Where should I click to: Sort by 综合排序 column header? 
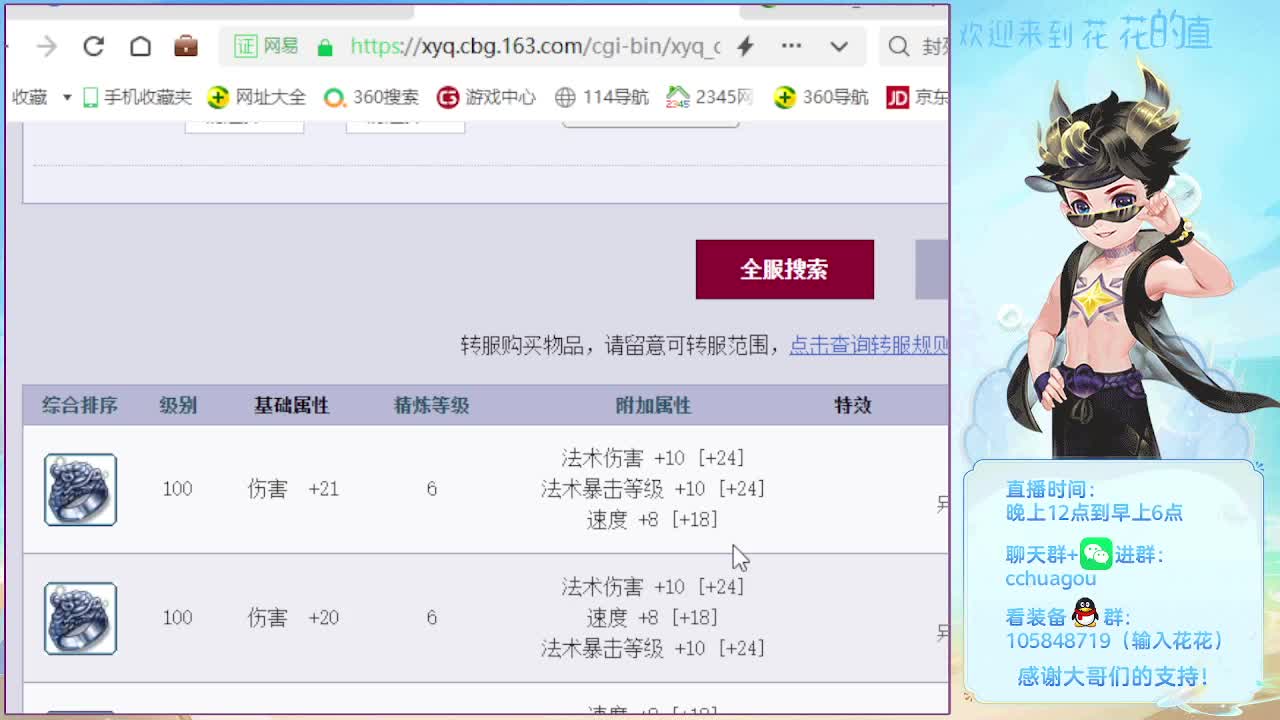click(x=80, y=405)
